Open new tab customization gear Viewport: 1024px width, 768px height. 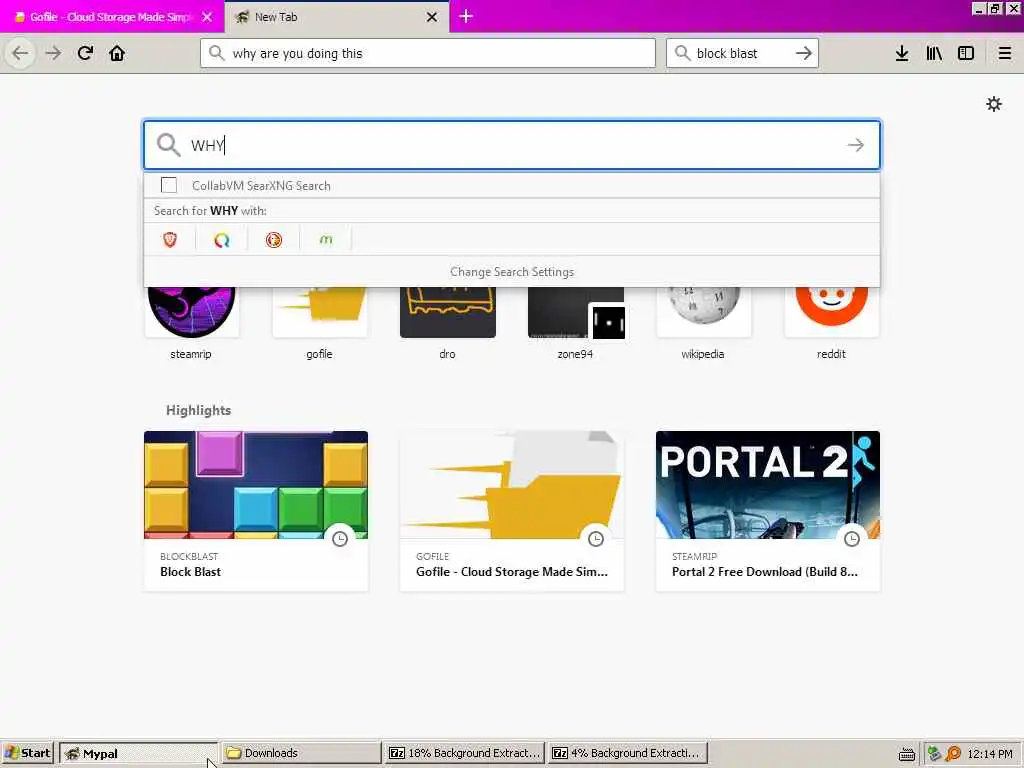tap(994, 104)
